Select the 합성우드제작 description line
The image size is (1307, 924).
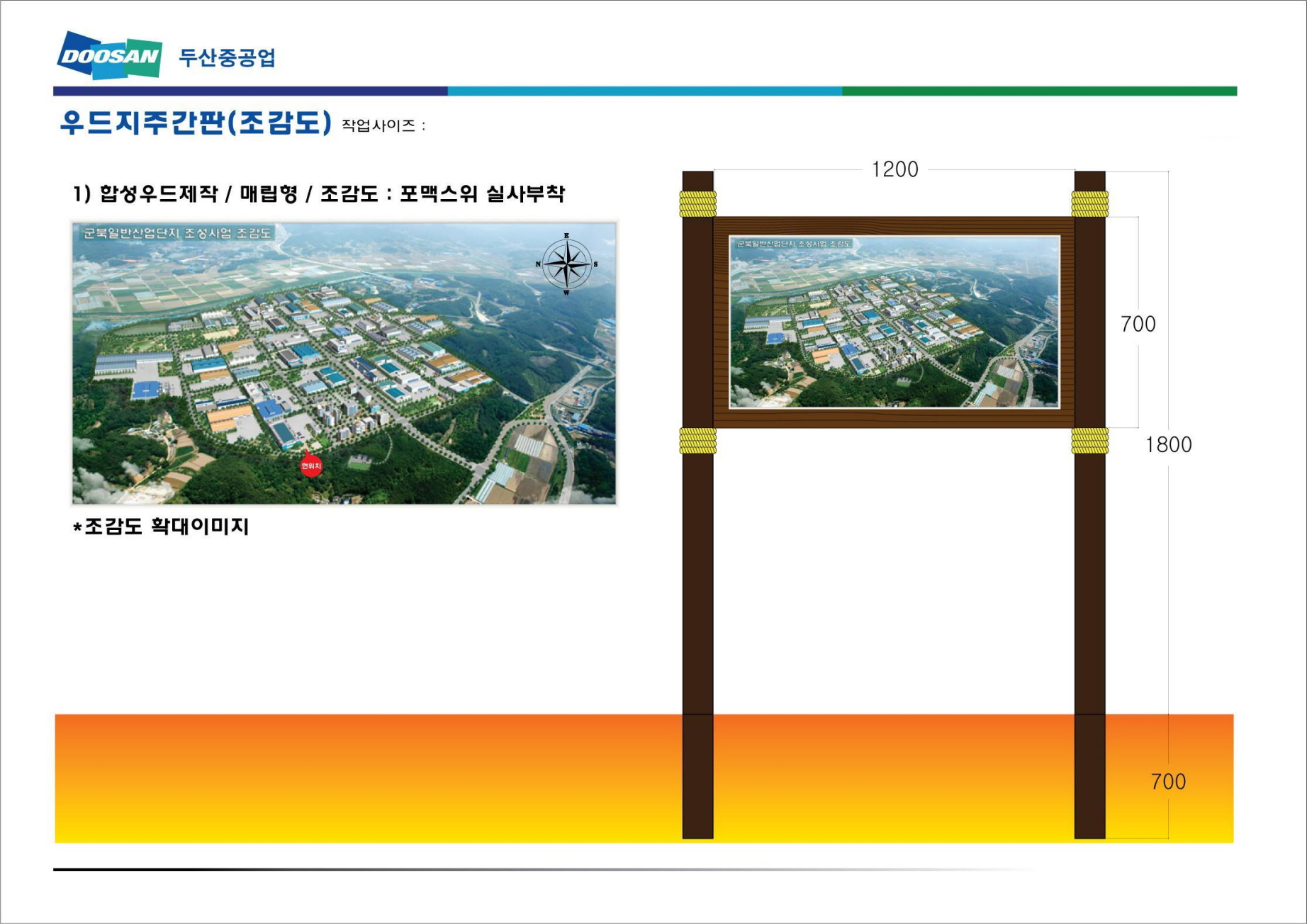[319, 193]
